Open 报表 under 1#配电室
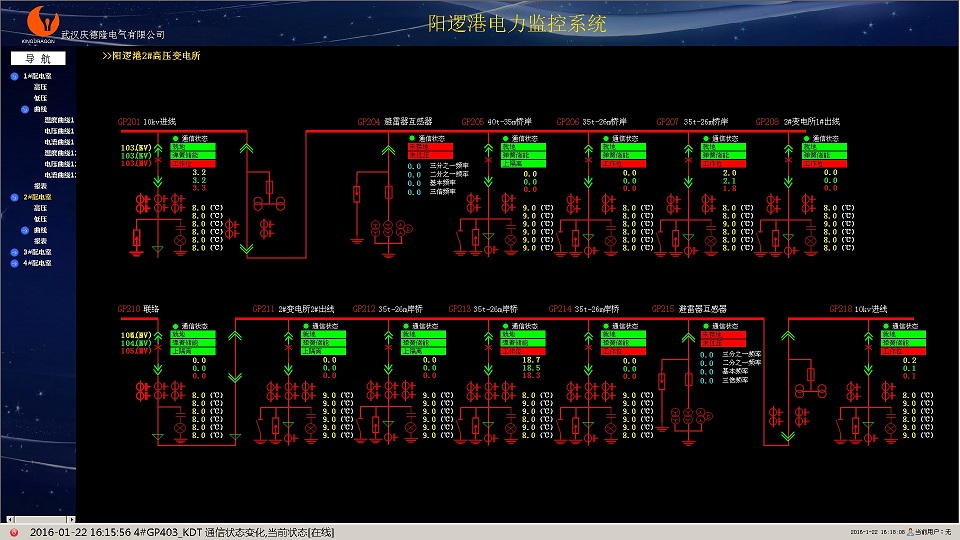The image size is (960, 540). [40, 186]
